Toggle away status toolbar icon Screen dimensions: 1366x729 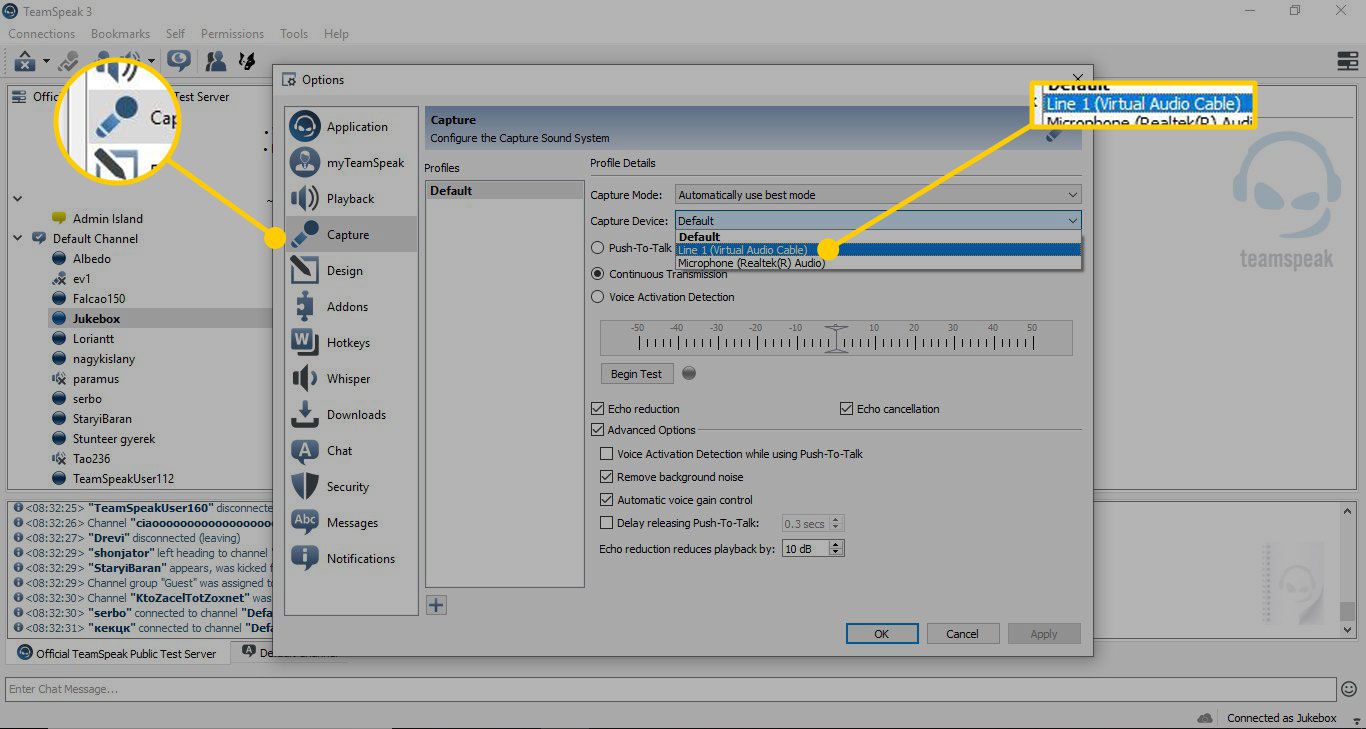coord(25,61)
